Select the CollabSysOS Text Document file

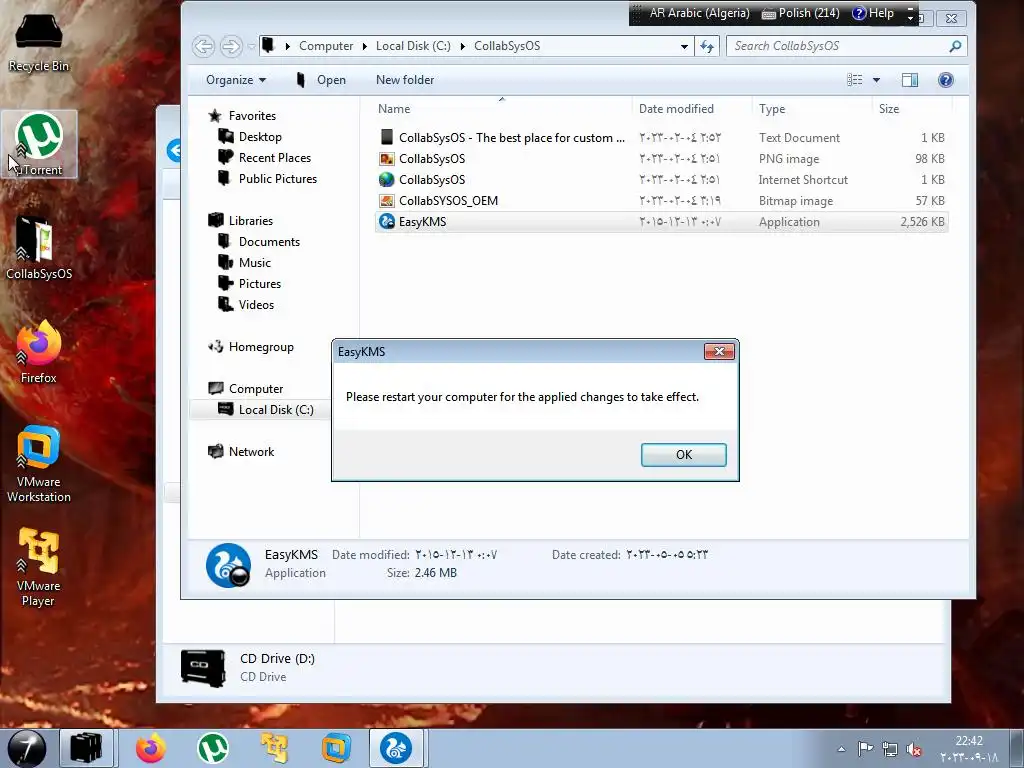coord(662,138)
